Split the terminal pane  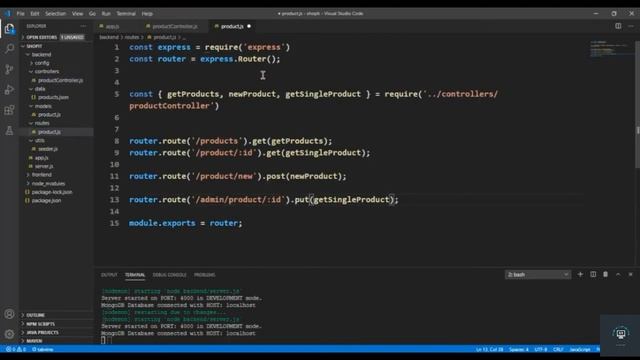point(593,274)
